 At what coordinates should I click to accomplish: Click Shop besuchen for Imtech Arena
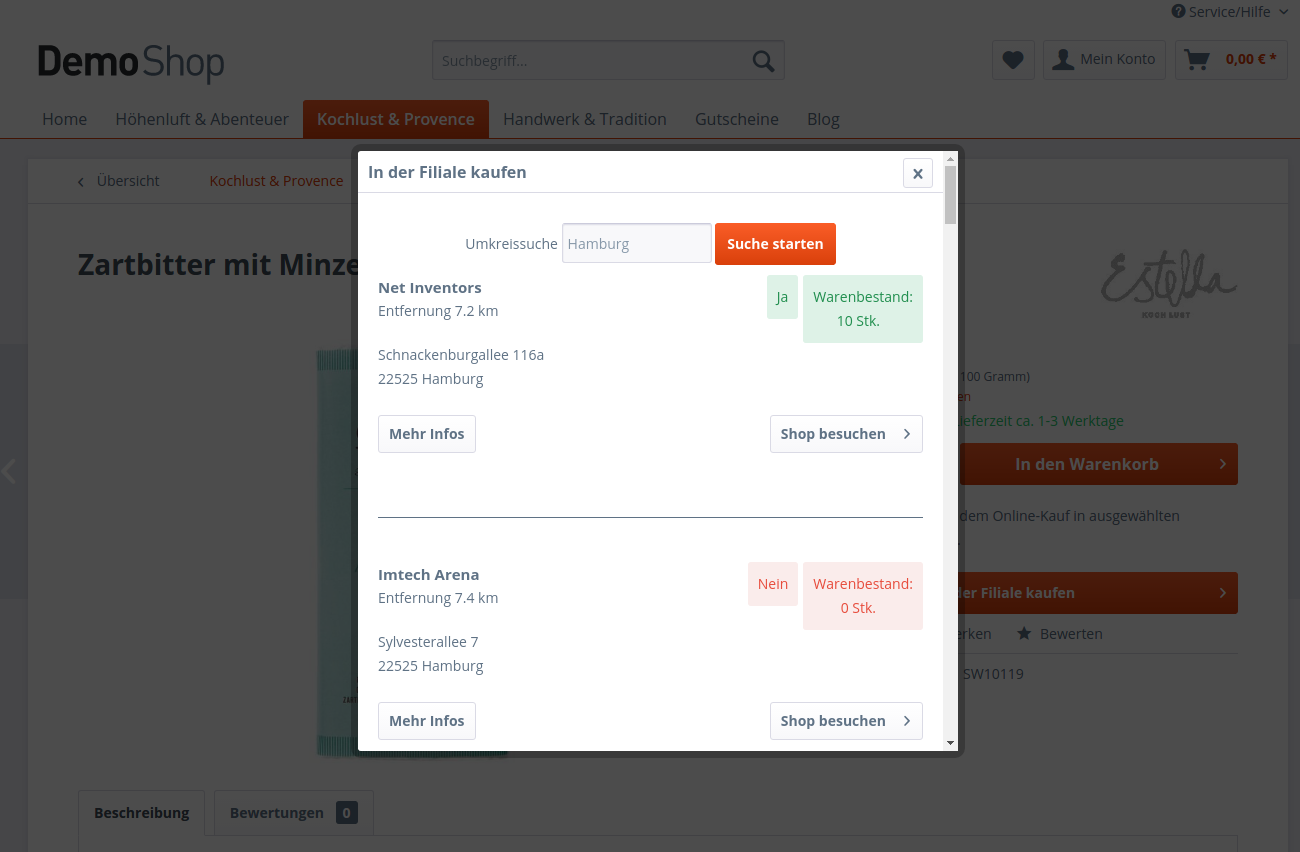(x=846, y=721)
